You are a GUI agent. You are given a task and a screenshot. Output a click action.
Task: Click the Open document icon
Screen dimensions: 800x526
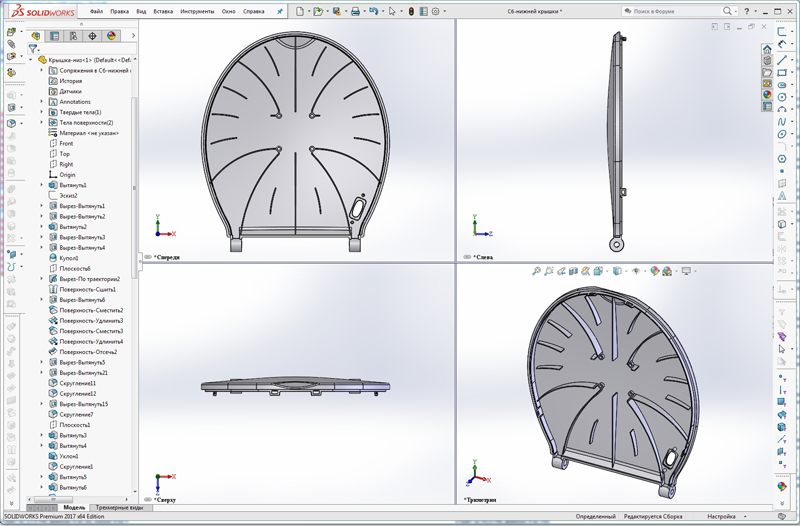coord(318,11)
